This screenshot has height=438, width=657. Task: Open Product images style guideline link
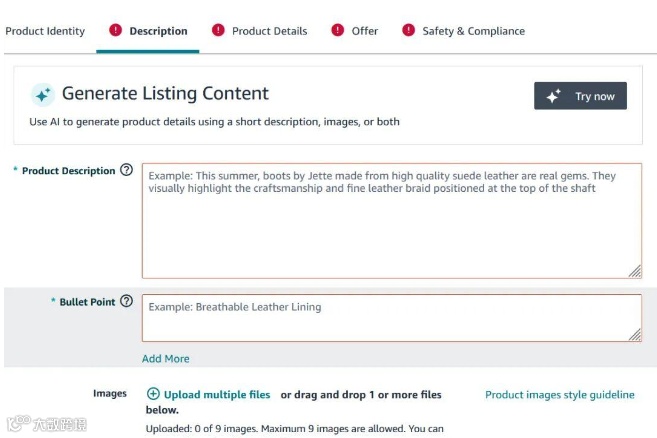(x=559, y=394)
